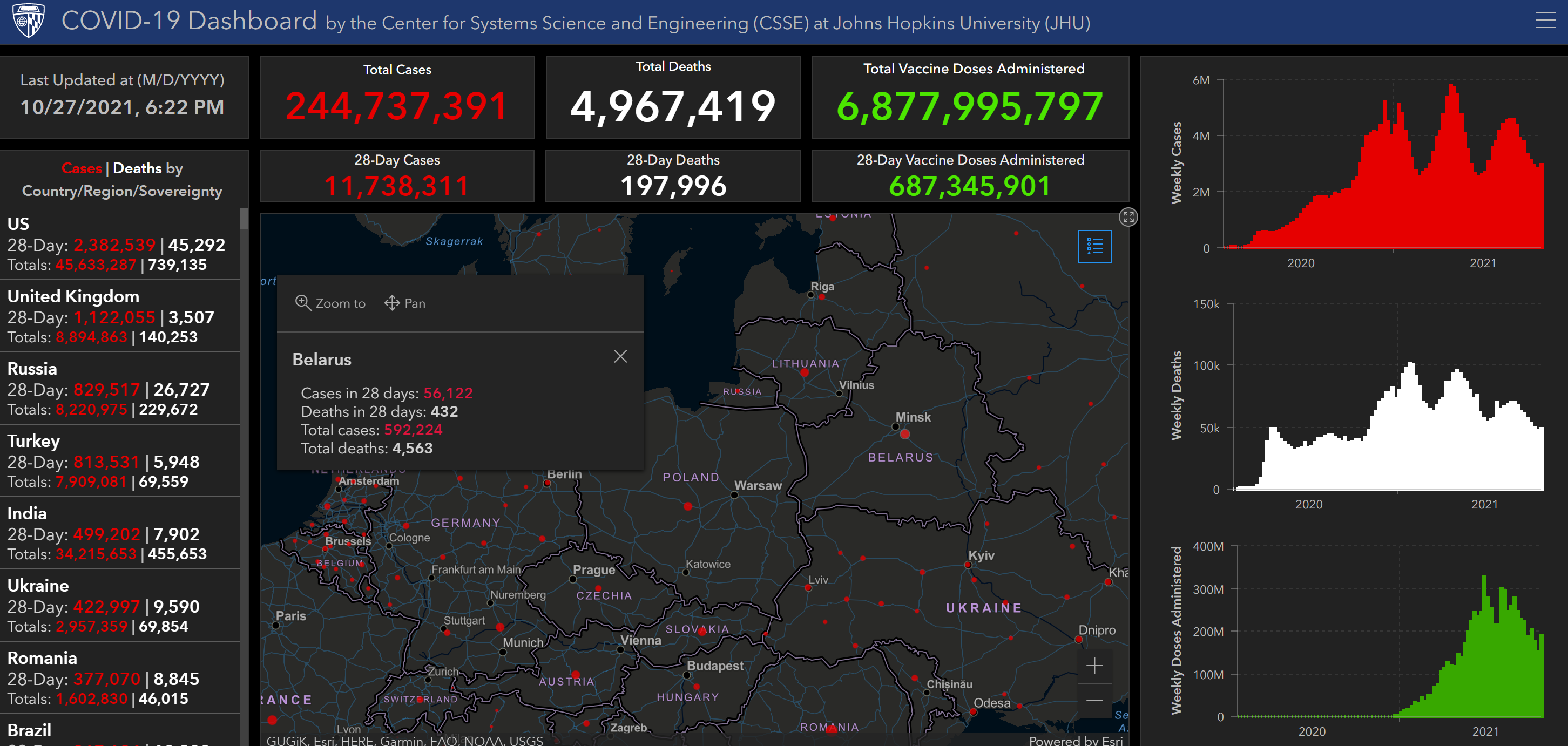The height and width of the screenshot is (746, 1568).
Task: Open the hamburger menu in the header
Action: point(1545,21)
